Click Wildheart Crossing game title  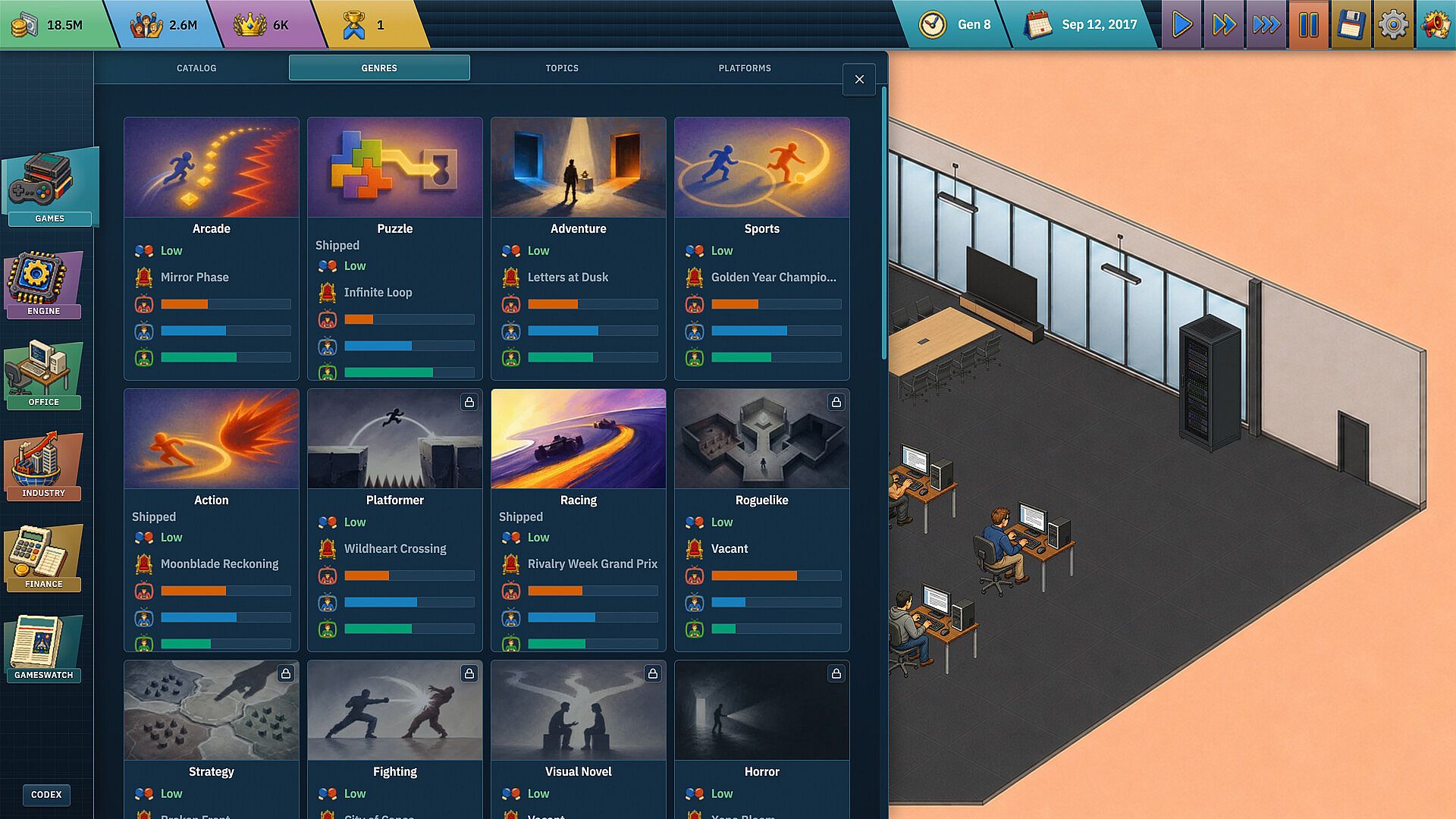tap(395, 549)
